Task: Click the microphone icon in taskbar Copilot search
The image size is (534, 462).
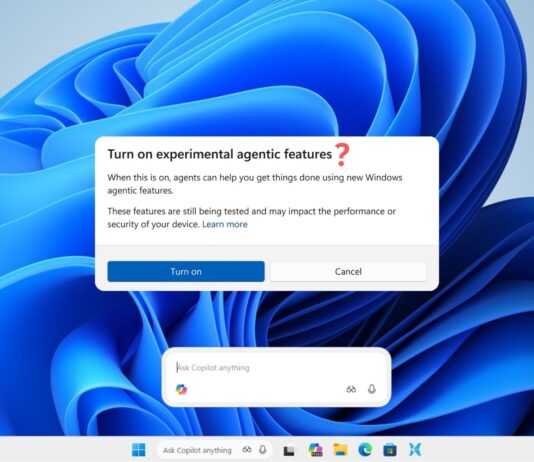Action: [x=263, y=450]
